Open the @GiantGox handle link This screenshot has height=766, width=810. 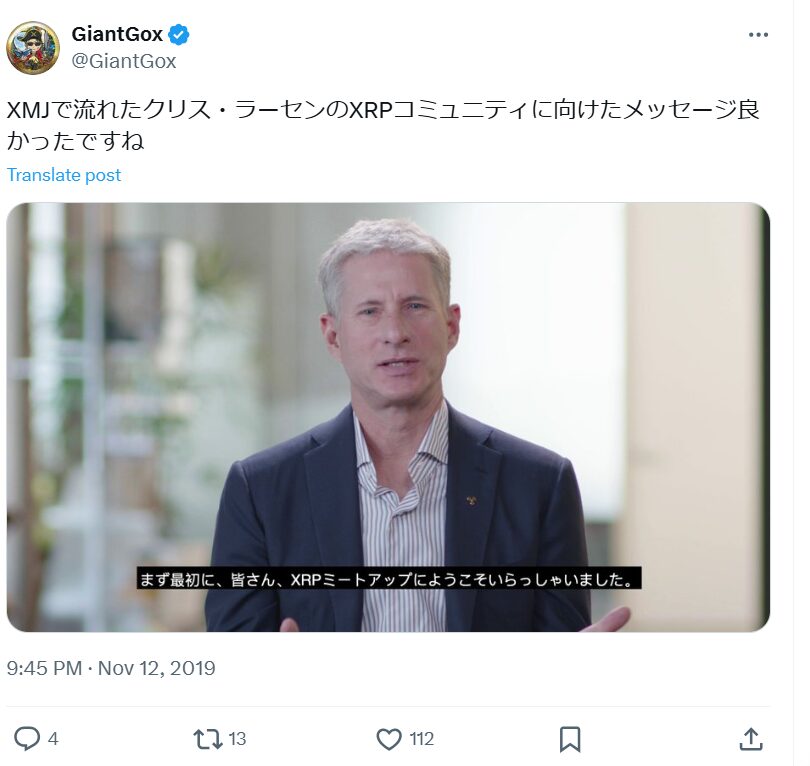[x=124, y=61]
